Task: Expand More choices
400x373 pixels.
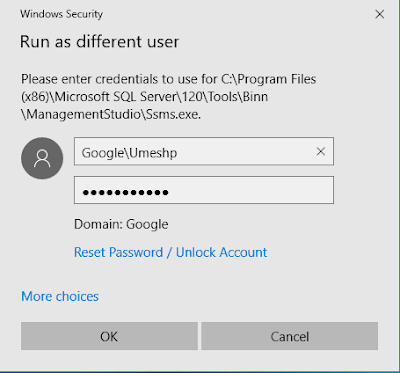Action: (x=60, y=296)
